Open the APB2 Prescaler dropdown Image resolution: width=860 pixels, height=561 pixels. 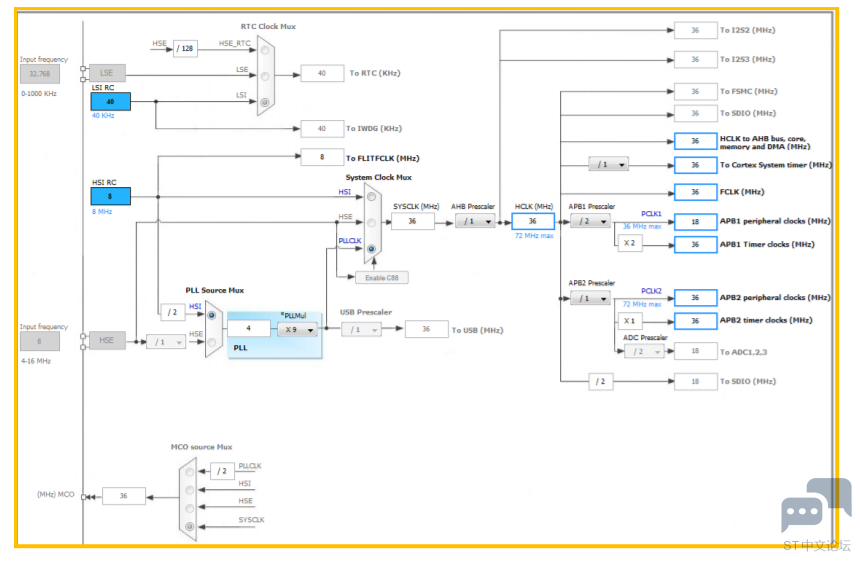tap(591, 298)
